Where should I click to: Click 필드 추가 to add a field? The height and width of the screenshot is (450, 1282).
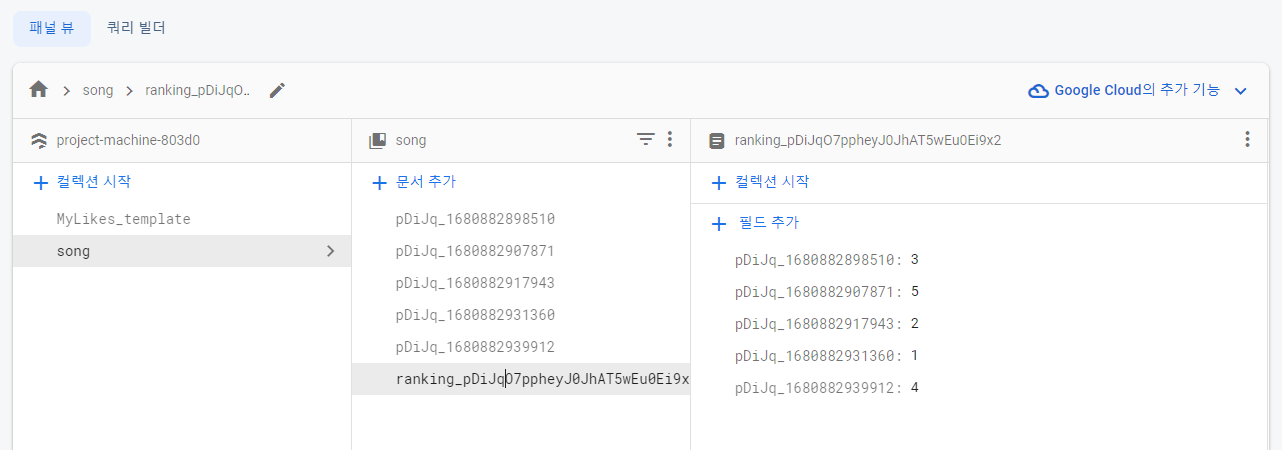point(755,223)
